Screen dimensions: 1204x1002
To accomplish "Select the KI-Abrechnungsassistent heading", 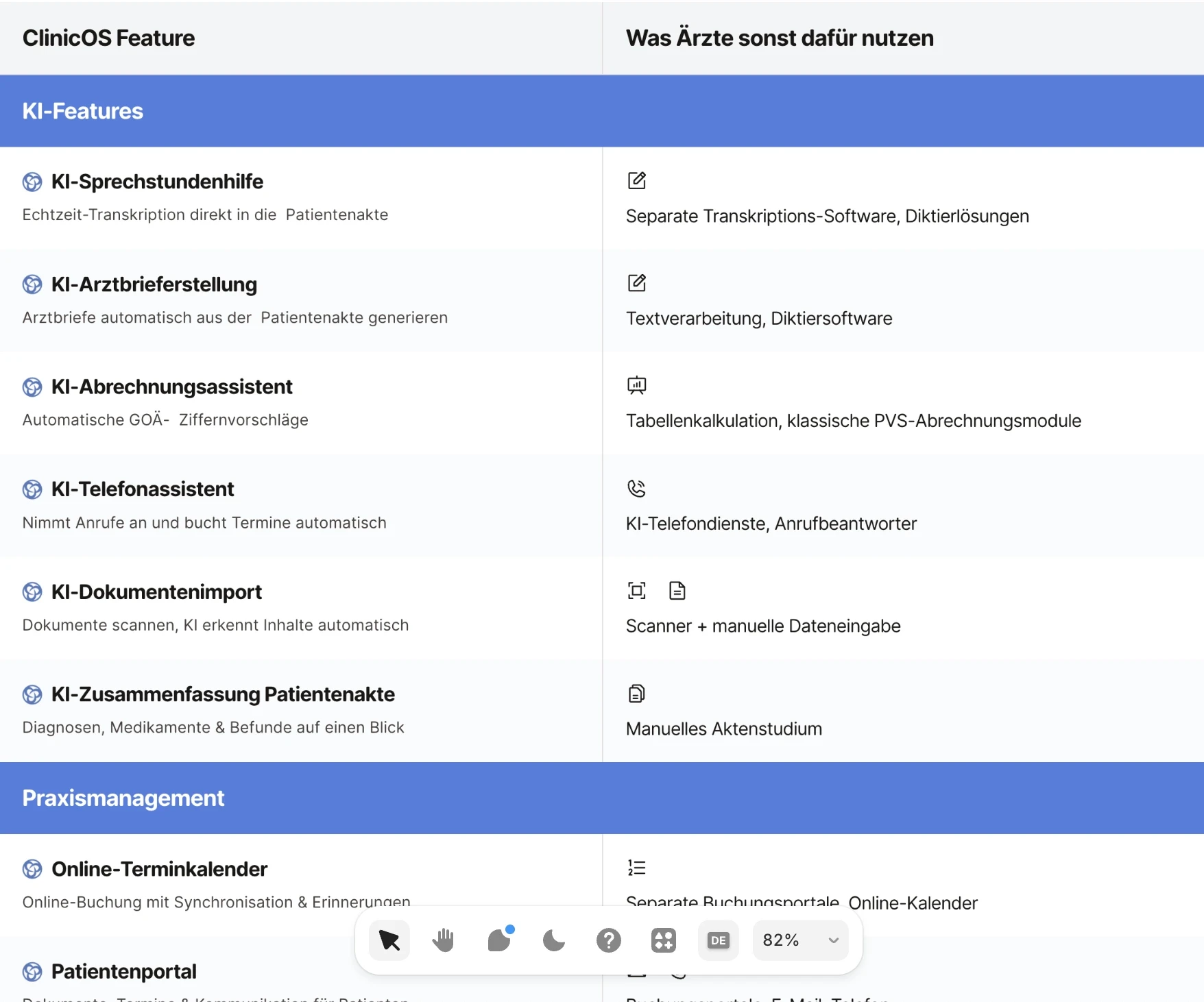I will click(x=172, y=387).
